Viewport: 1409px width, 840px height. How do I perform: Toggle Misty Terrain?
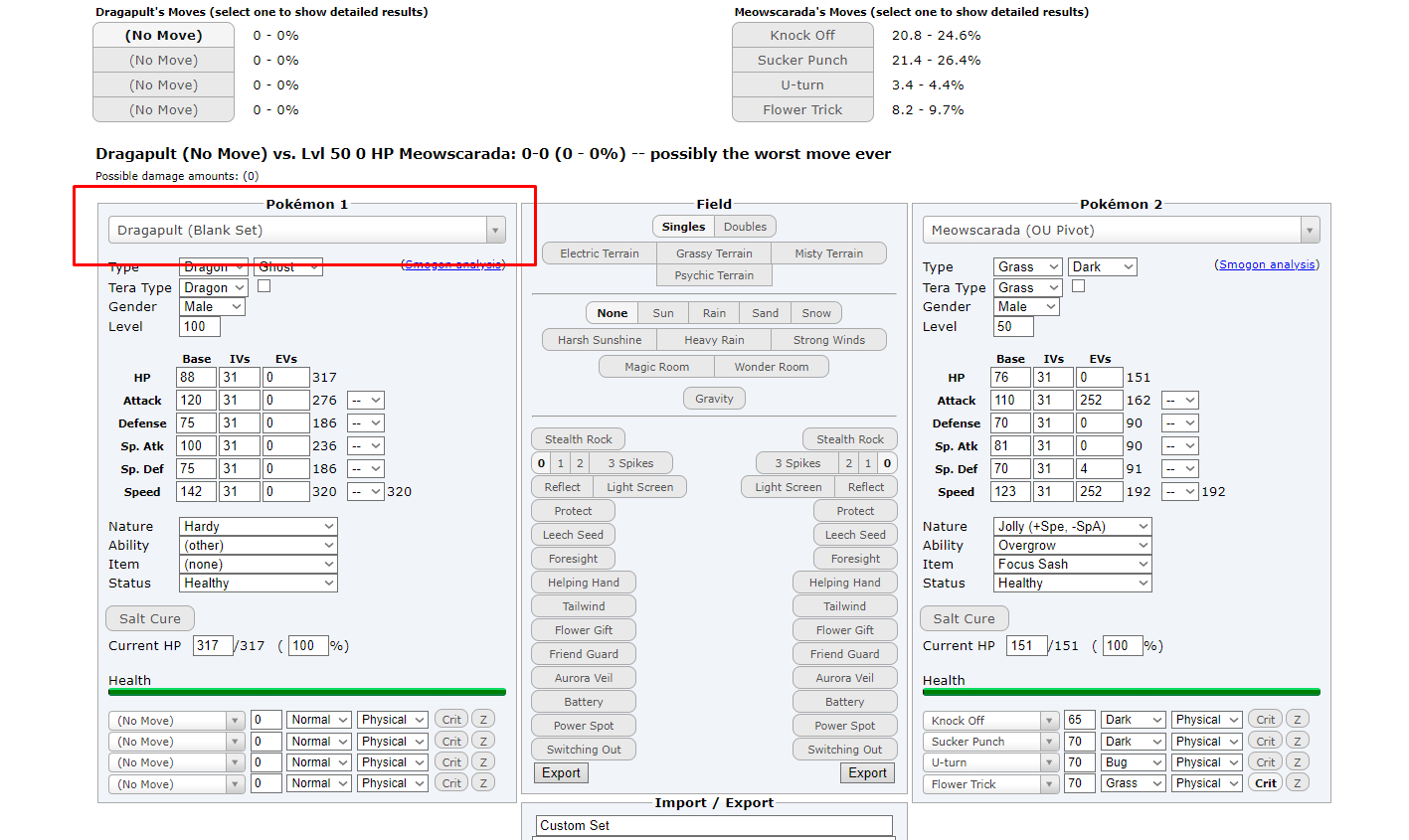pyautogui.click(x=828, y=253)
